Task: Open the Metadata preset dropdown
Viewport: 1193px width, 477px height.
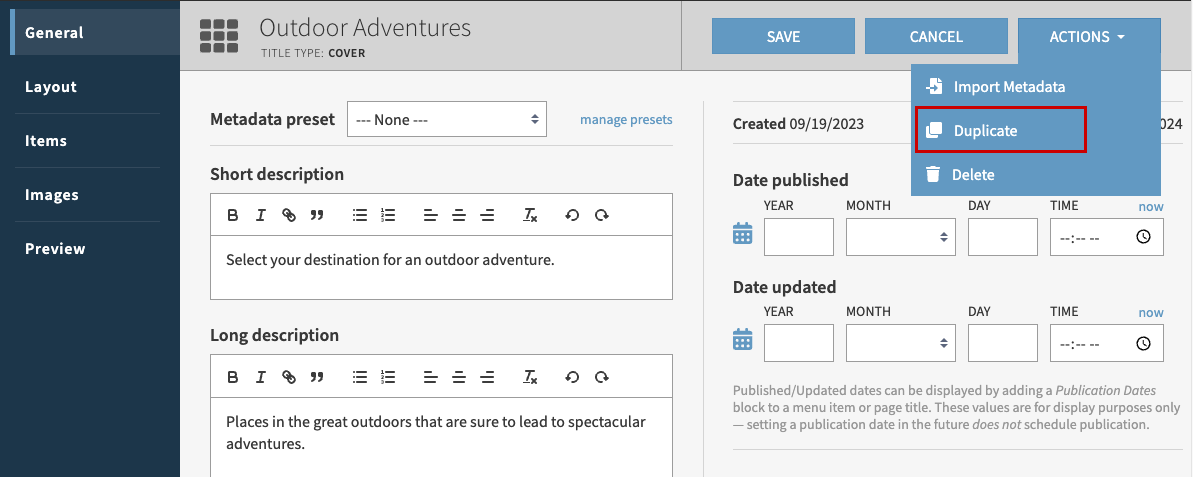Action: coord(446,120)
